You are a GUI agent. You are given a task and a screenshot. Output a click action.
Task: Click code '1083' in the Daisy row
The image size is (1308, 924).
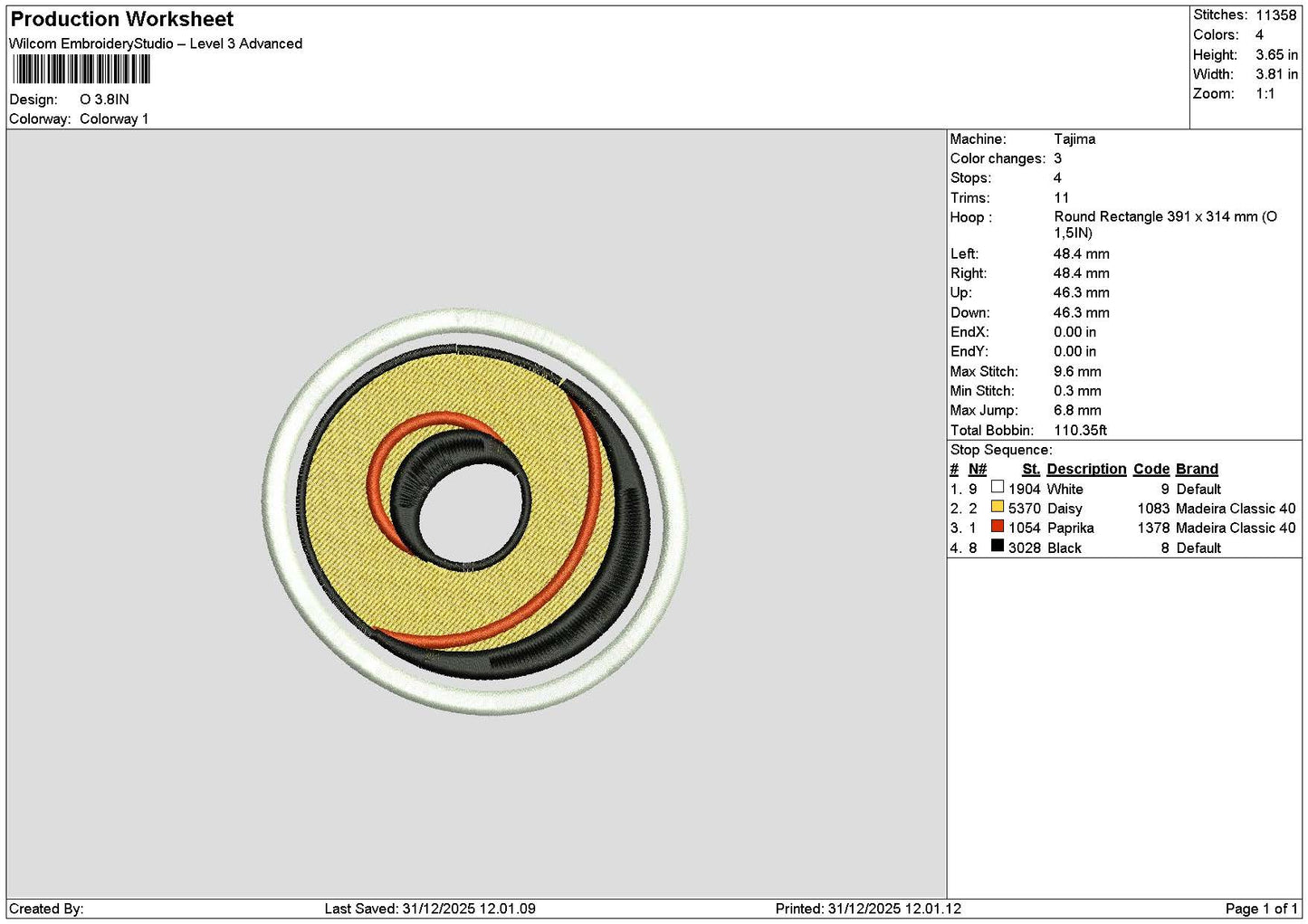(x=1153, y=510)
